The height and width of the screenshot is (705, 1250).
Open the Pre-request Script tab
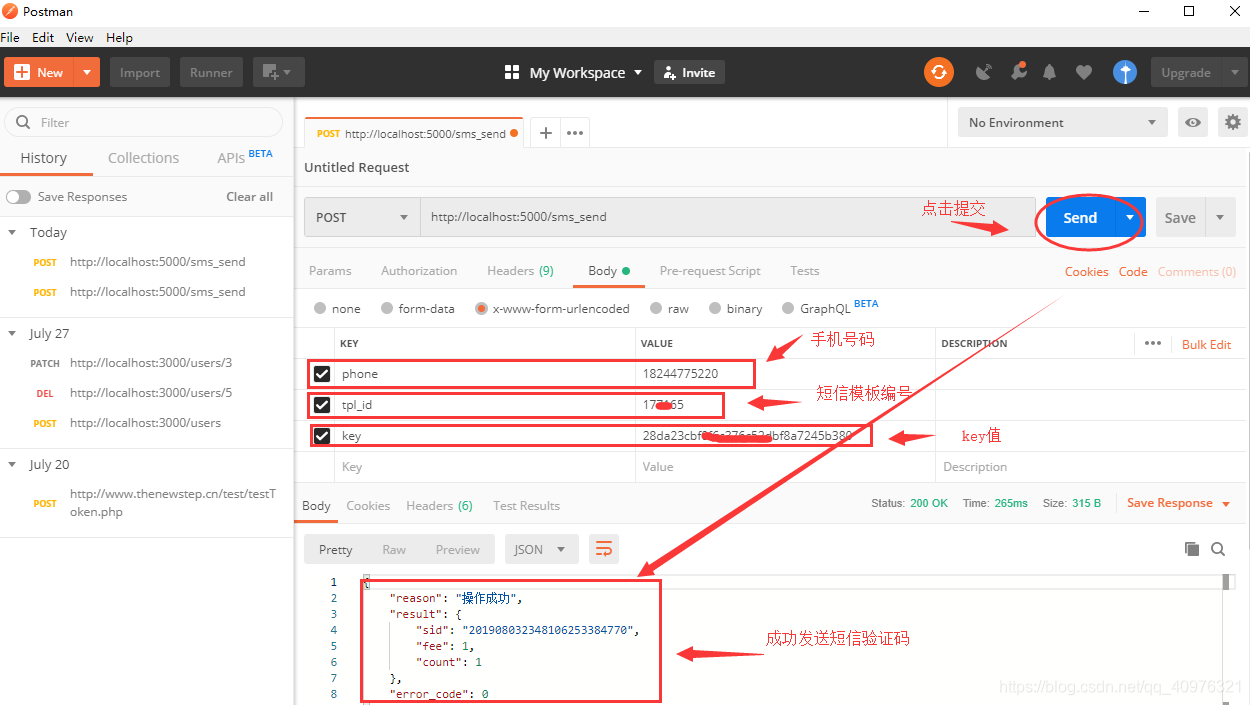click(710, 271)
